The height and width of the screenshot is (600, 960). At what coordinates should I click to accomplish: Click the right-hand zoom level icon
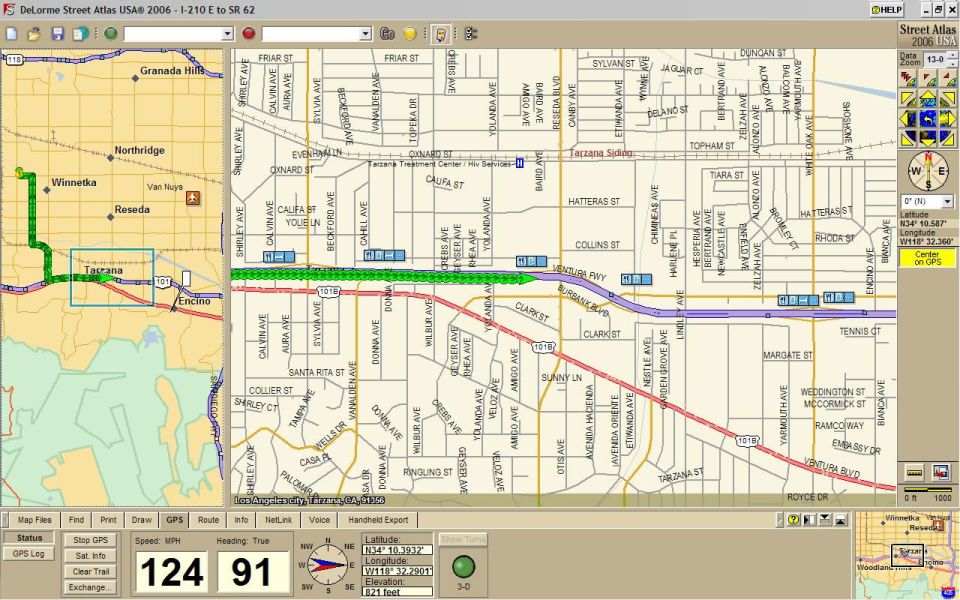tap(948, 79)
